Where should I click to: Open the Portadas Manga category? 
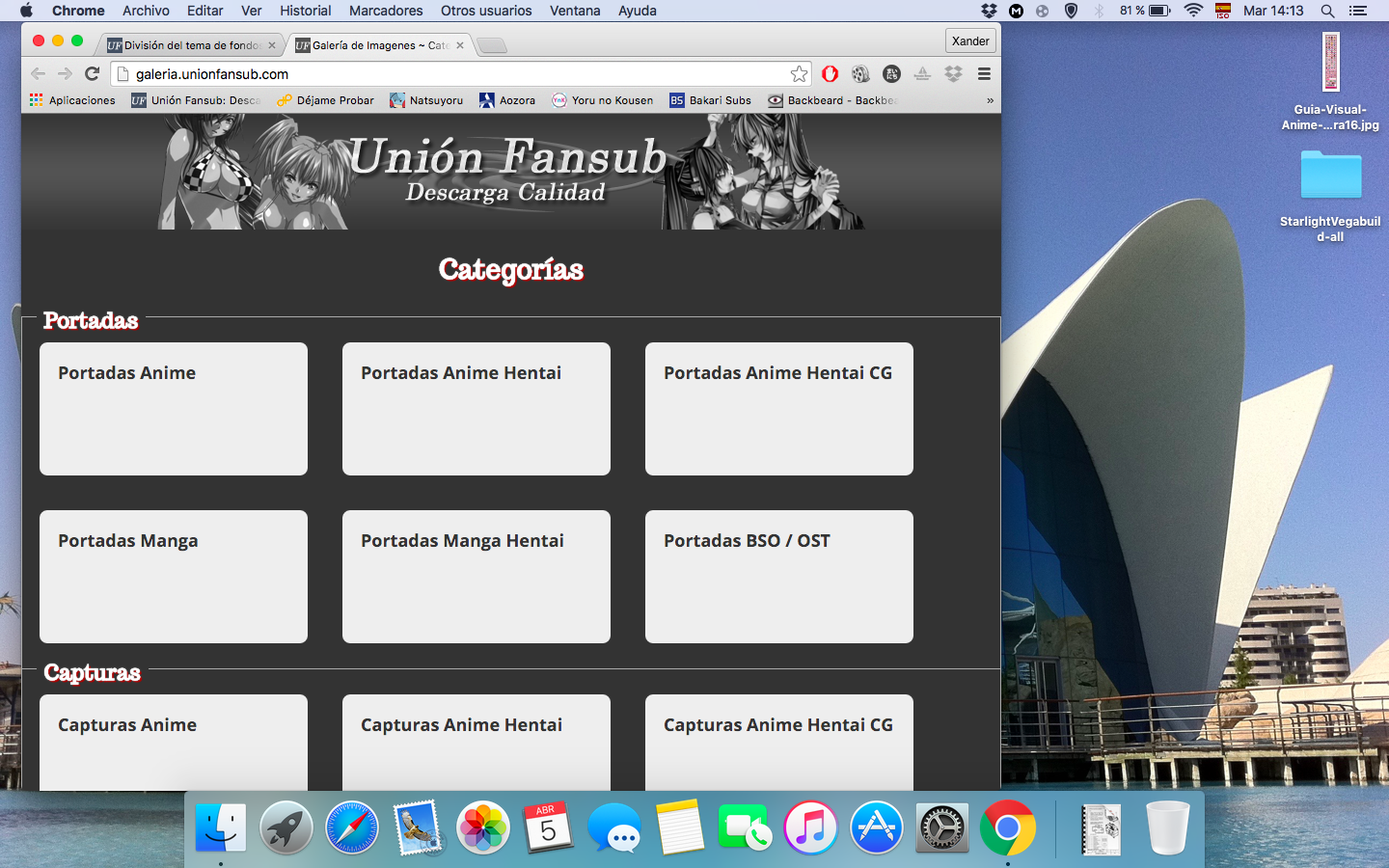(x=174, y=577)
